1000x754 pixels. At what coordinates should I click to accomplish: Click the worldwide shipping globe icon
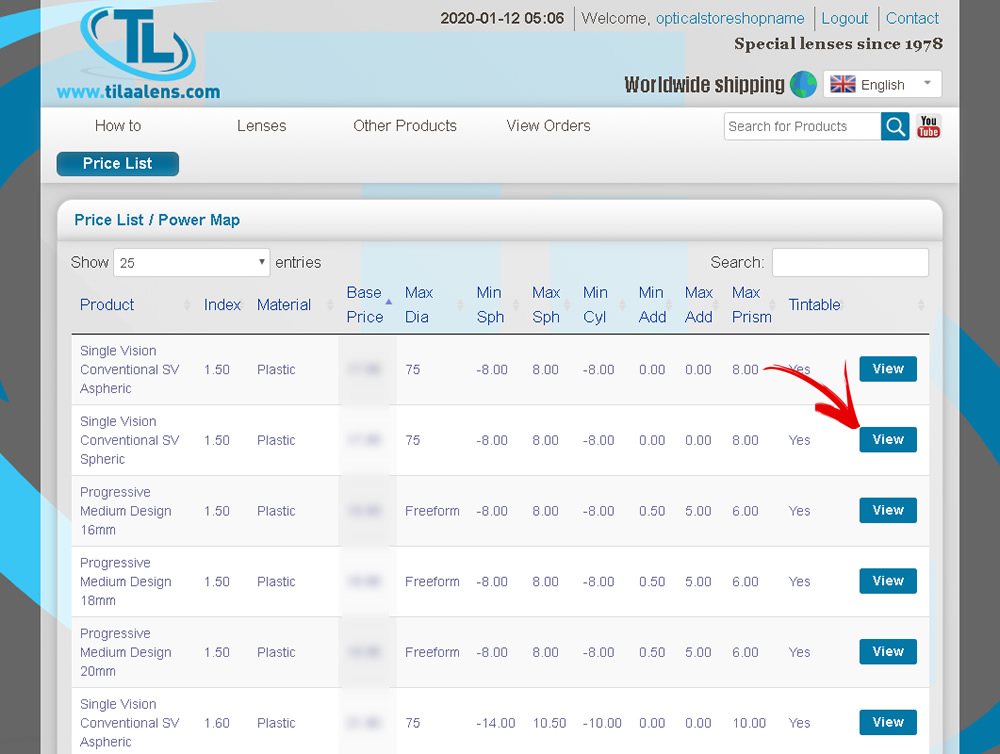click(x=803, y=85)
